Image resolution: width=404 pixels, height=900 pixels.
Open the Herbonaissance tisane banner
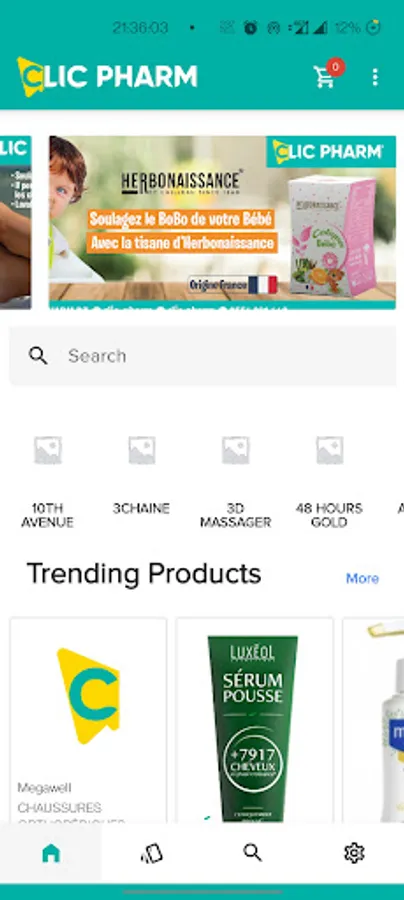click(222, 222)
